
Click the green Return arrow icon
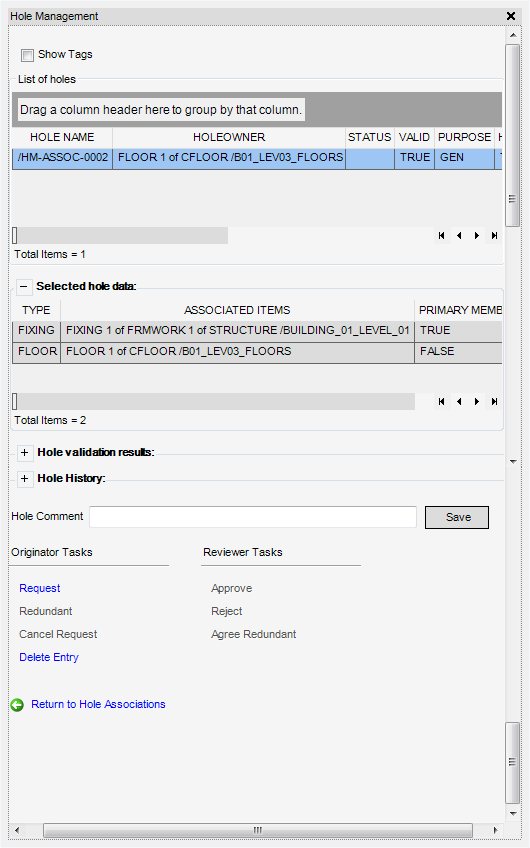pos(17,705)
